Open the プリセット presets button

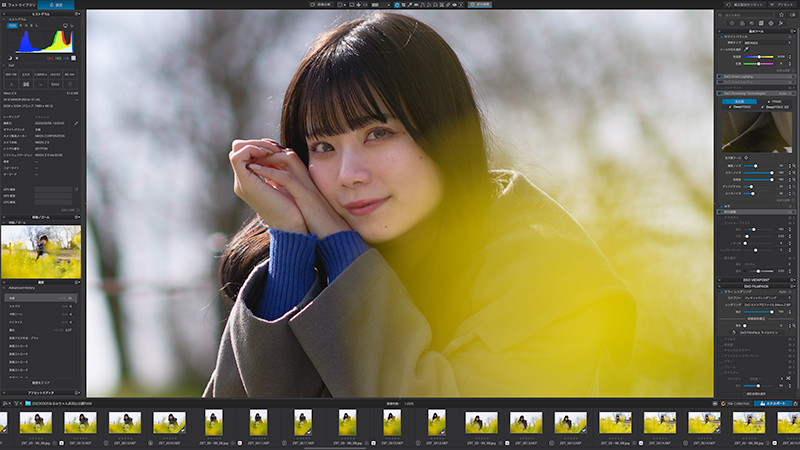click(x=783, y=5)
